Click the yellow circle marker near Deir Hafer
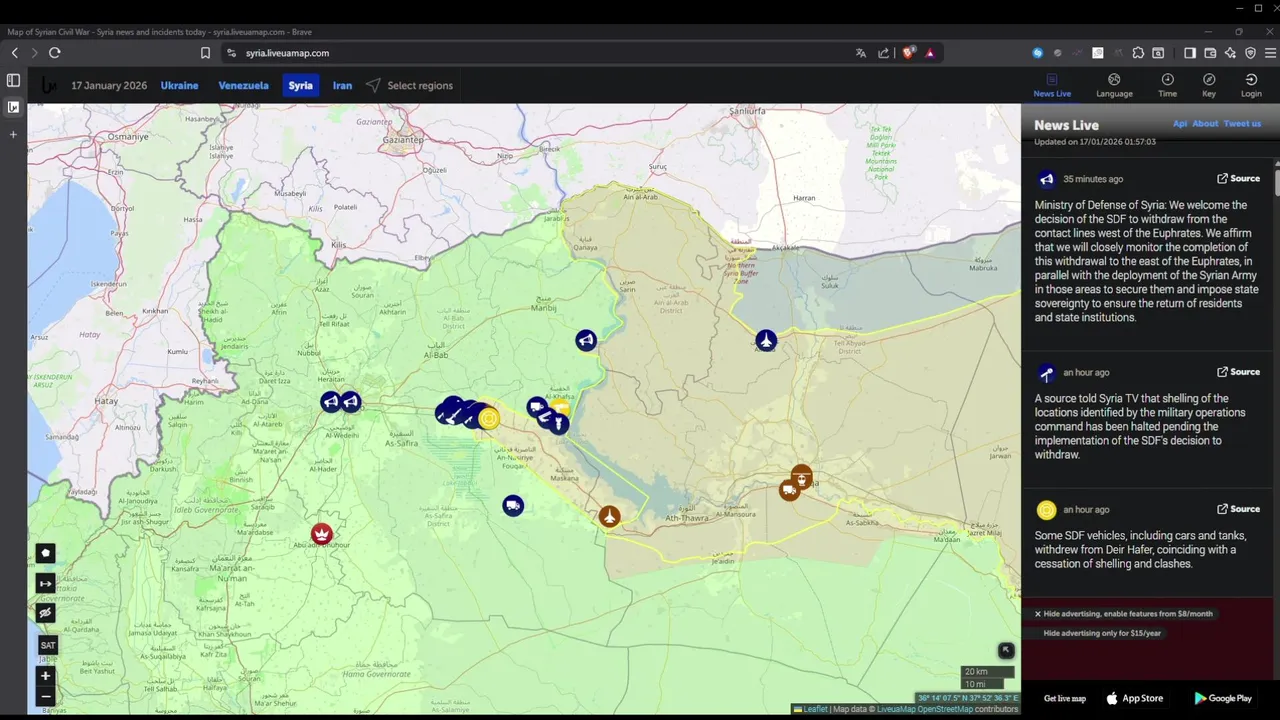 (489, 419)
